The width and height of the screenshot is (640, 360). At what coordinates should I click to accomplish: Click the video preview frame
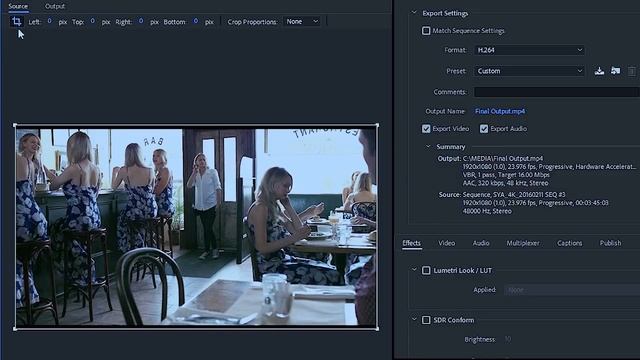[x=196, y=227]
